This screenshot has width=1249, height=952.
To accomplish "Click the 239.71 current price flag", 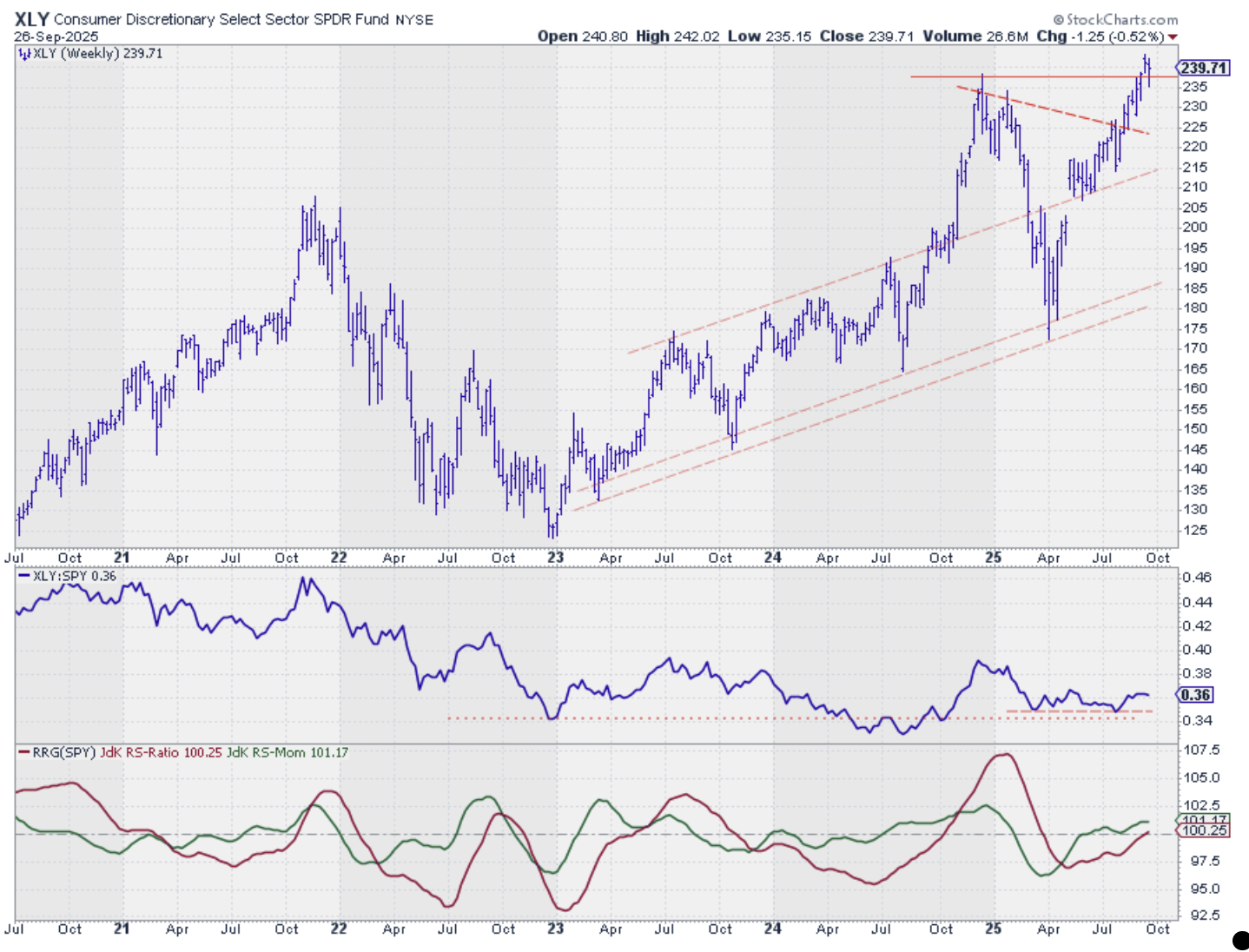I will pyautogui.click(x=1203, y=68).
